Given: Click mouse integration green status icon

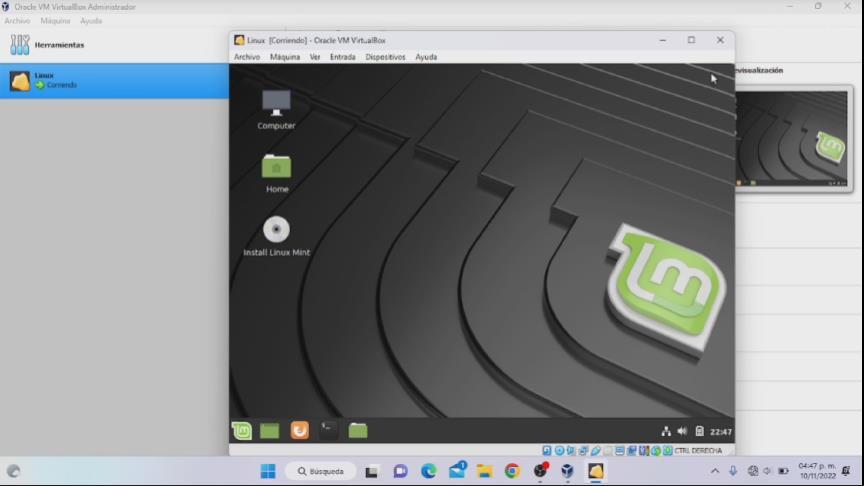Looking at the screenshot, I should [656, 451].
